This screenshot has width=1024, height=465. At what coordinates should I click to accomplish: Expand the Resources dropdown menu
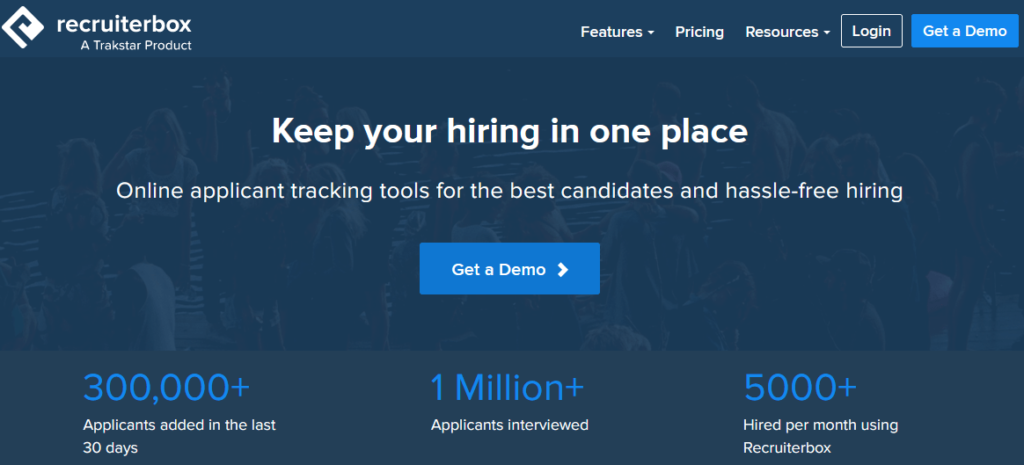point(788,32)
